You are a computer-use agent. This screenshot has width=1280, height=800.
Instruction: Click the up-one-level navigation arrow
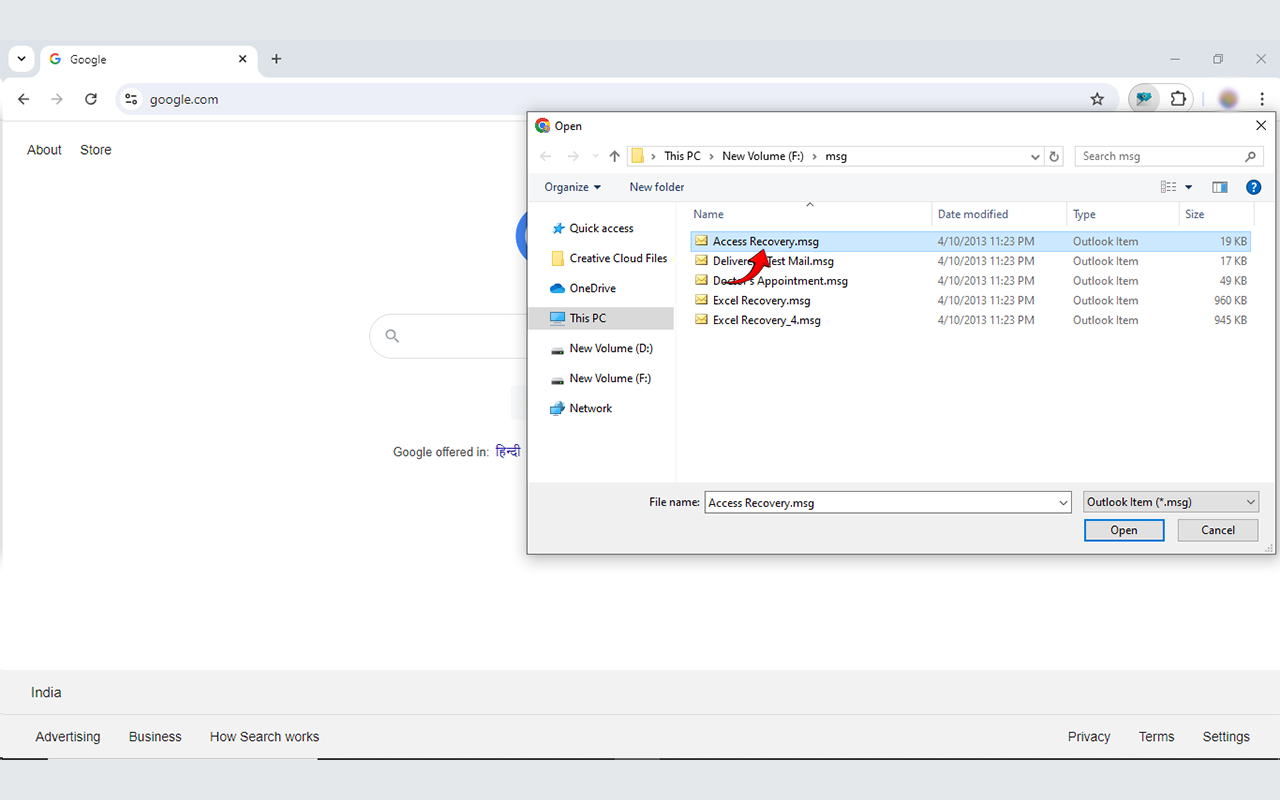[613, 156]
